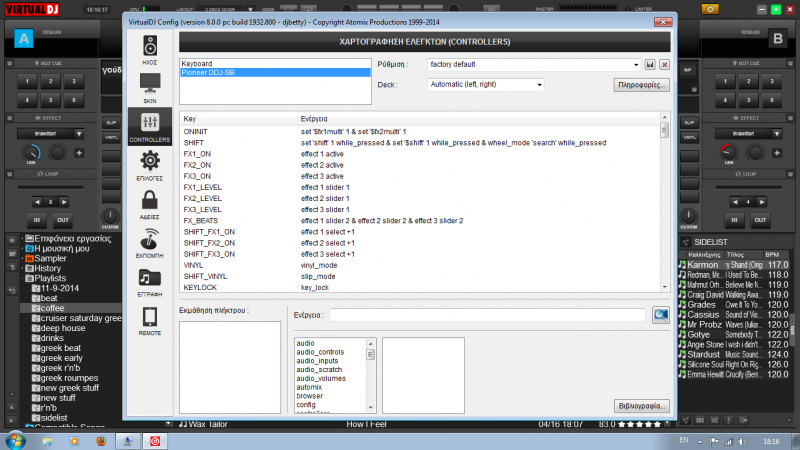Screen dimensions: 800x450
Task: Open the ΕΚΠΟΜΠΗ broadcast section
Action: pyautogui.click(x=150, y=245)
